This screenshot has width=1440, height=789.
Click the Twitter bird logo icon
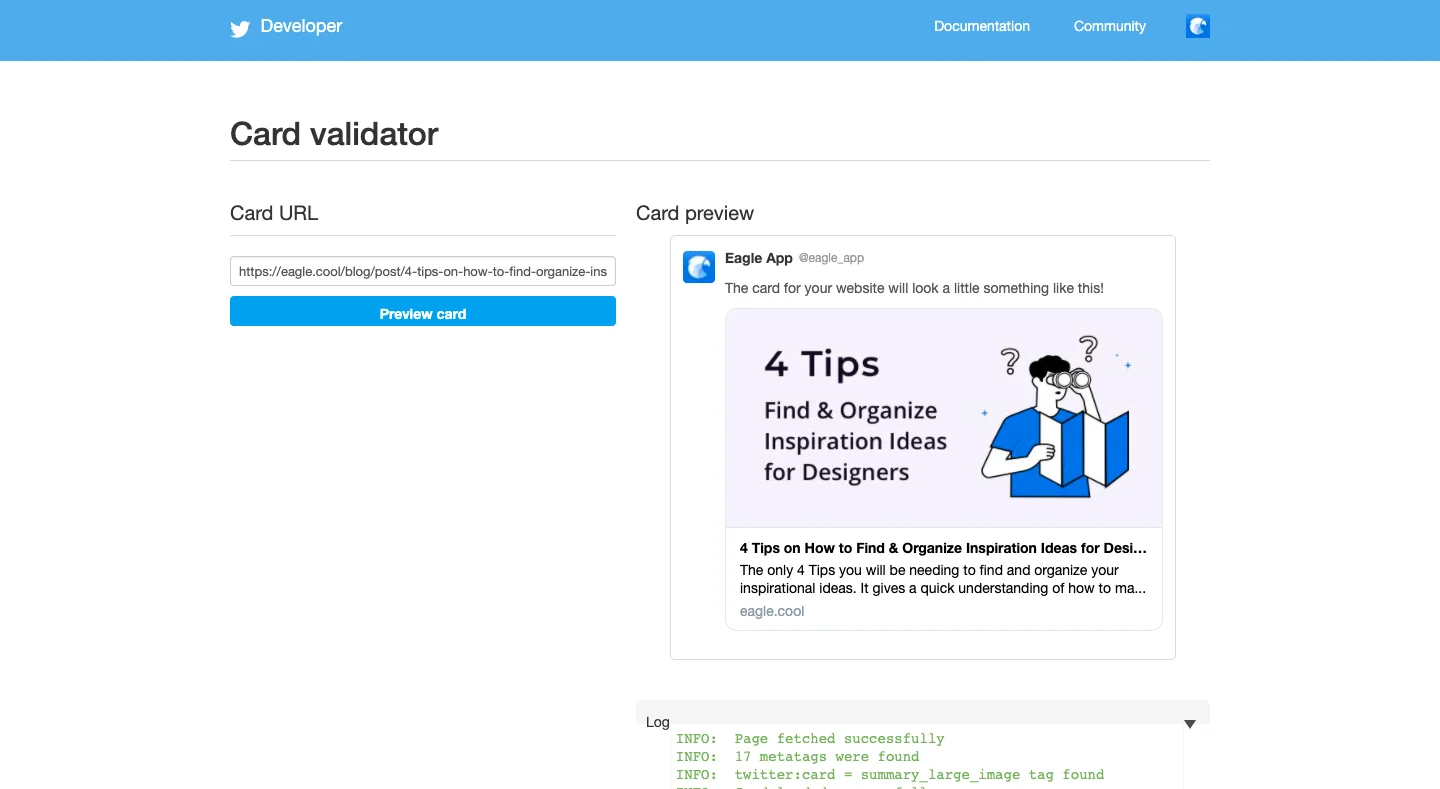pos(240,28)
